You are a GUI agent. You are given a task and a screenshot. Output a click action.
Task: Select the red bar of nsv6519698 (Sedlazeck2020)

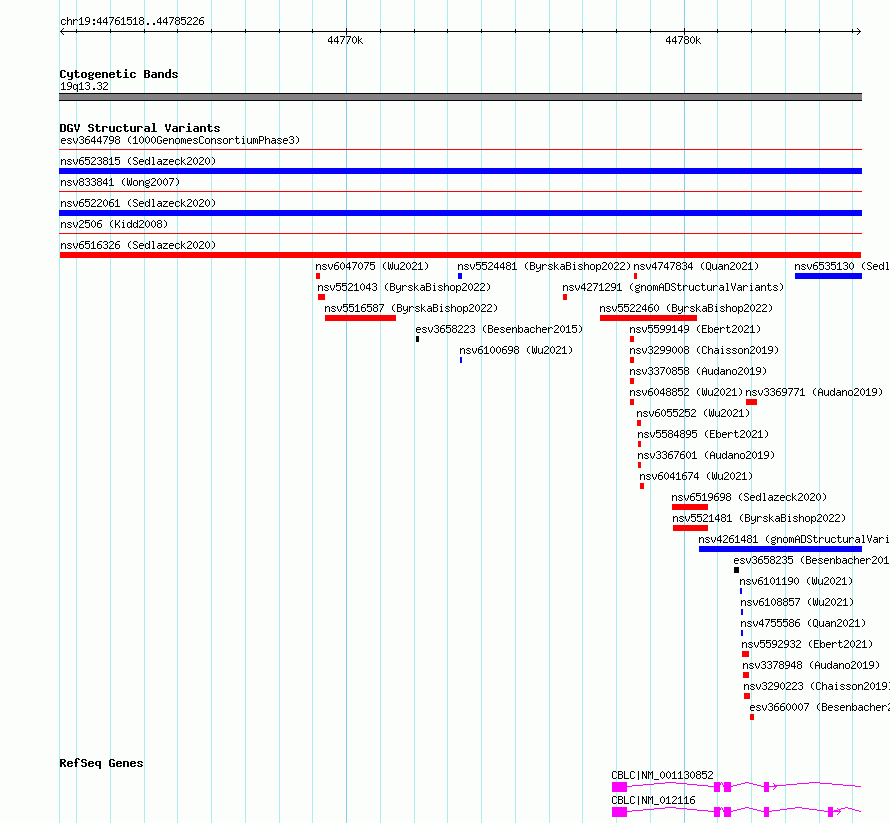(690, 507)
